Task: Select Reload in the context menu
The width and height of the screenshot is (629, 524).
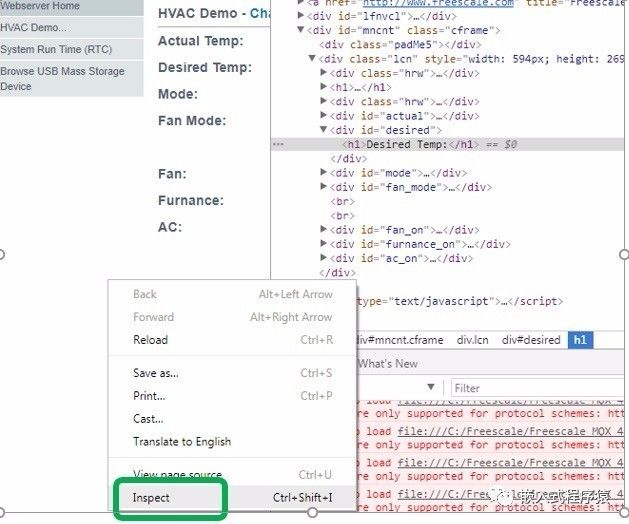Action: coord(233,340)
